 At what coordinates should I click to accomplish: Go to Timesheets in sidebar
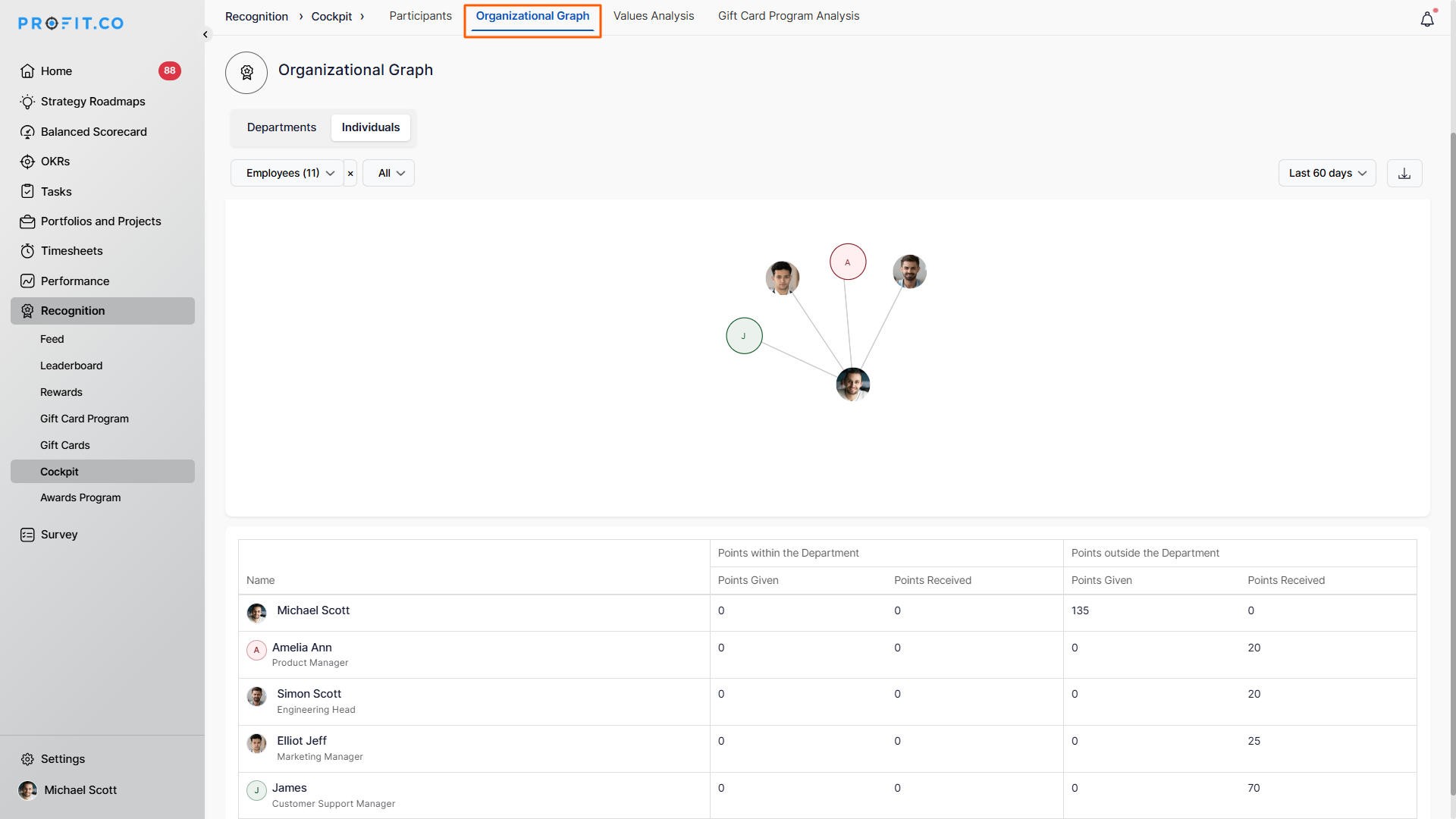point(71,251)
